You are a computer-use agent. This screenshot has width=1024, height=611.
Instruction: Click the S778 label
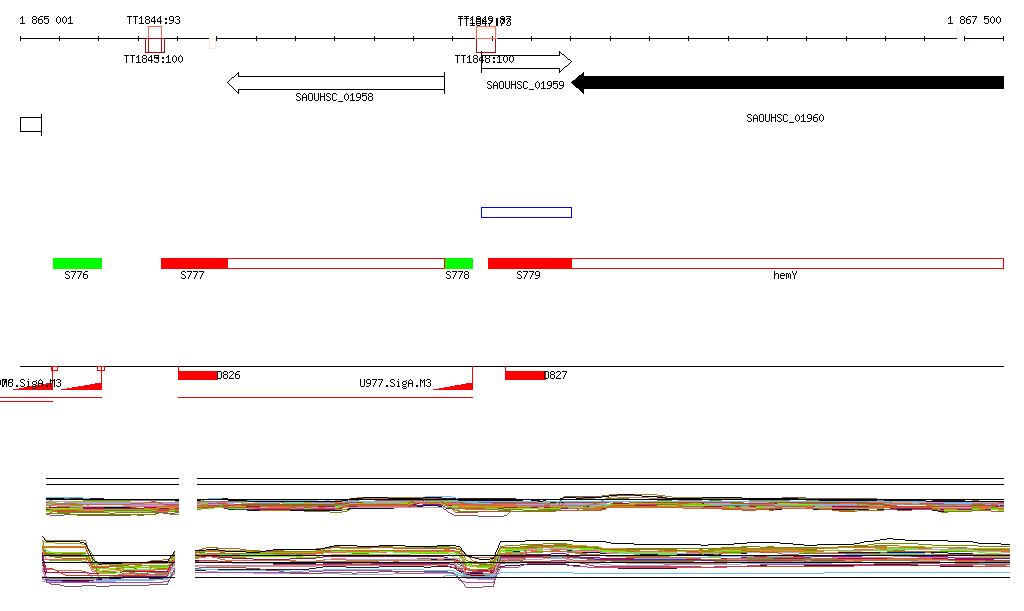pos(457,275)
